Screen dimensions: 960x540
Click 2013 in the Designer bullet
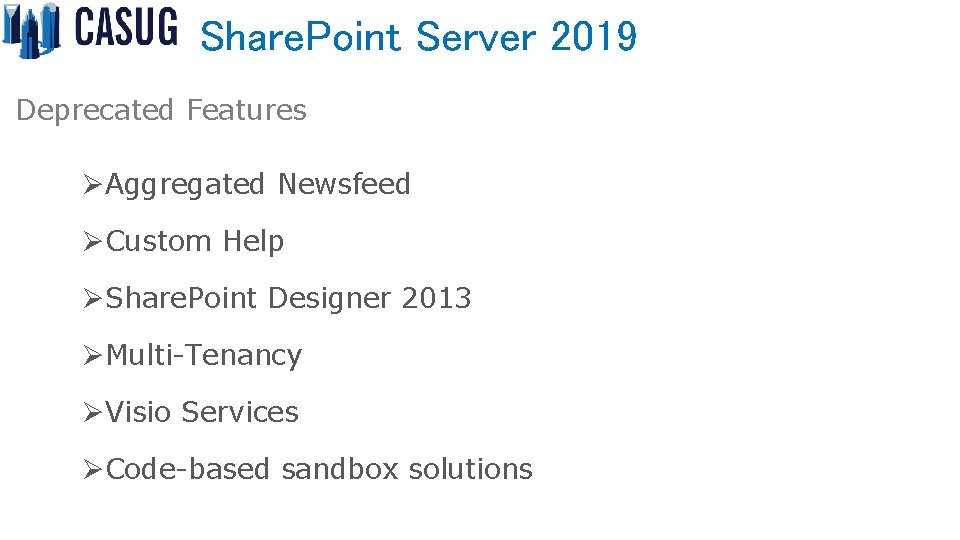coord(437,298)
